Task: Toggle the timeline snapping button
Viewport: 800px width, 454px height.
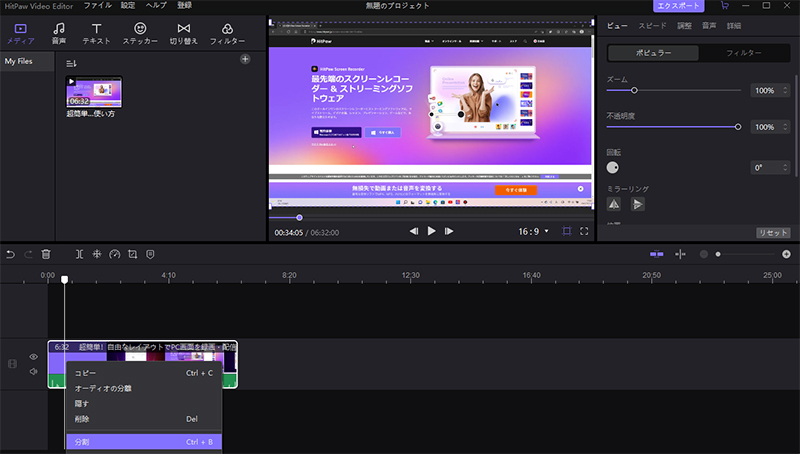Action: [x=656, y=254]
